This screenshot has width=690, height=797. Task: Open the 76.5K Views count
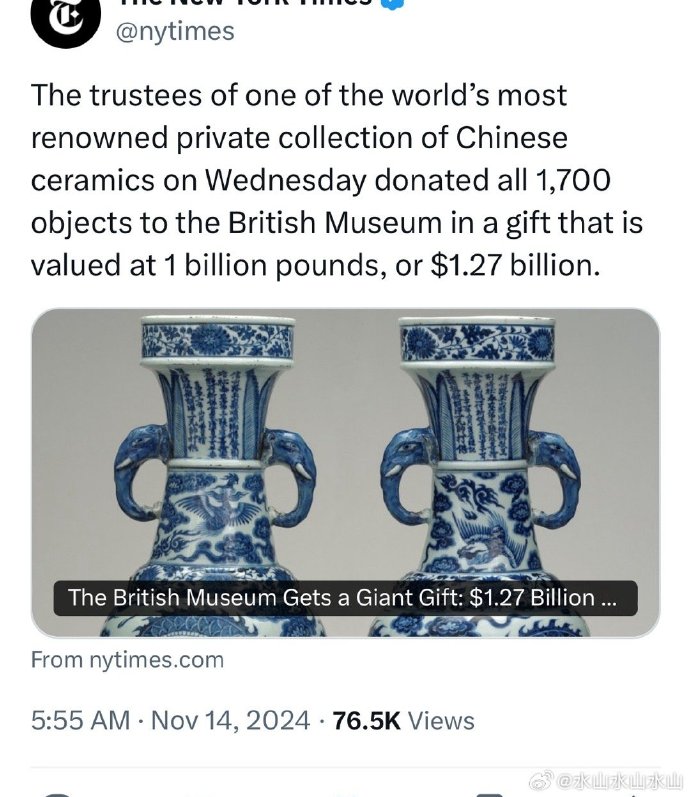(x=403, y=721)
